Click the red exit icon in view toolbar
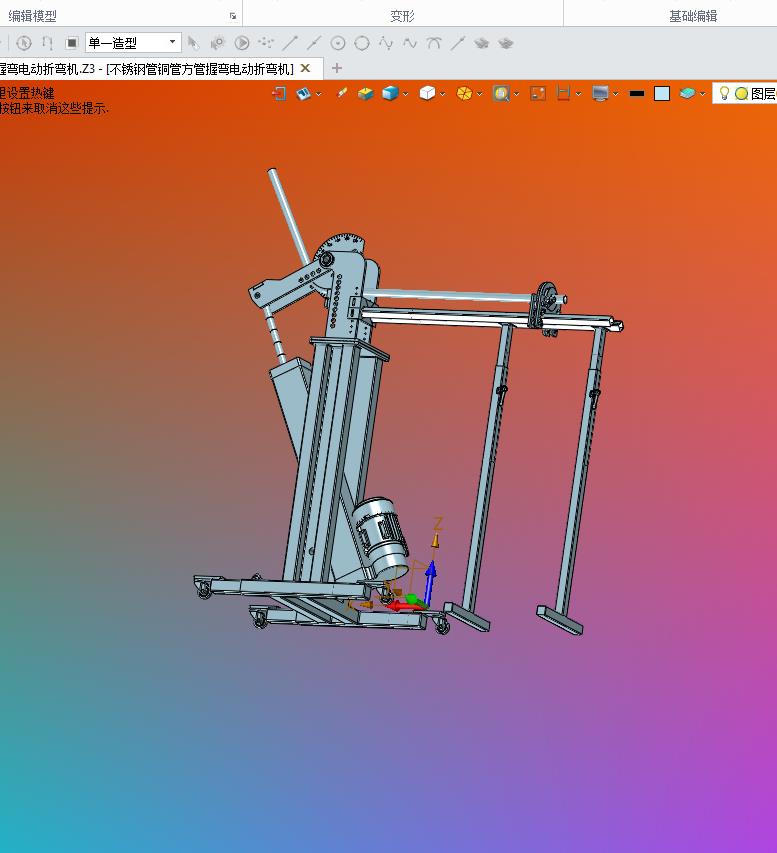 [279, 94]
